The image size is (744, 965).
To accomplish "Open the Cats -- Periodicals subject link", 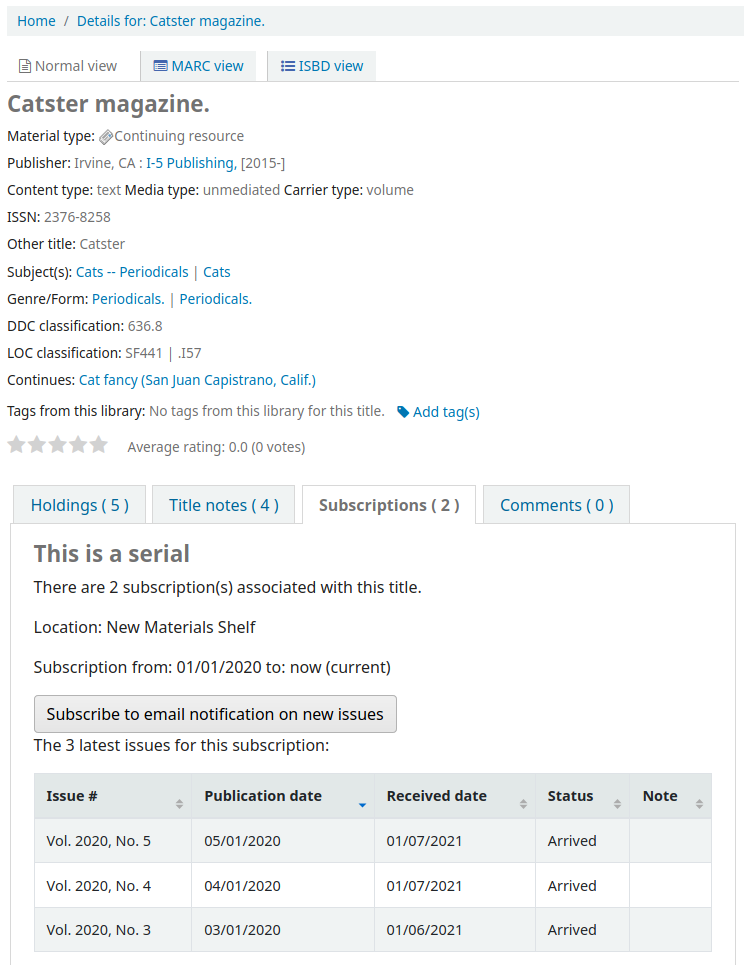I will click(131, 272).
